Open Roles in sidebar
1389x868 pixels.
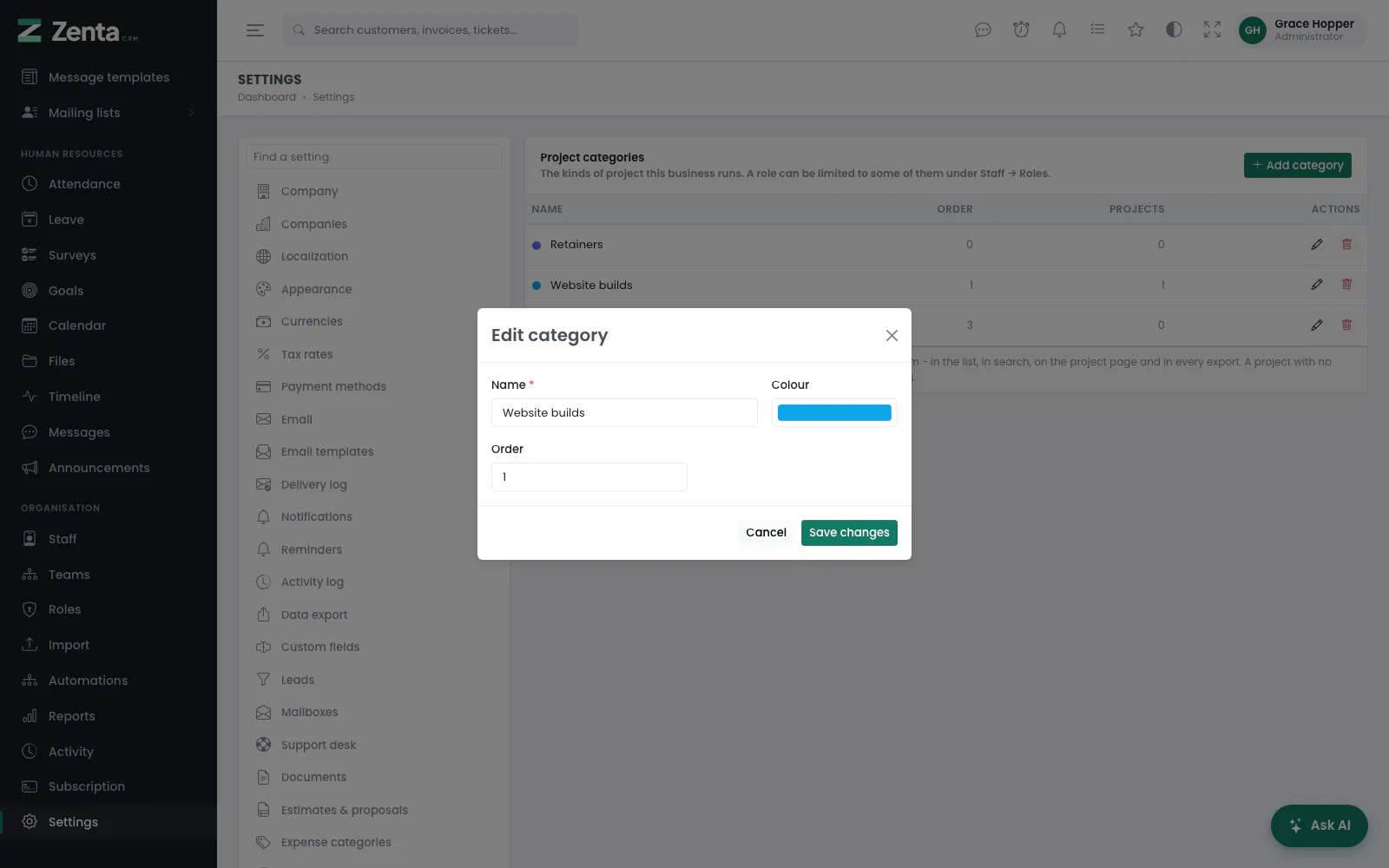[x=109, y=609]
